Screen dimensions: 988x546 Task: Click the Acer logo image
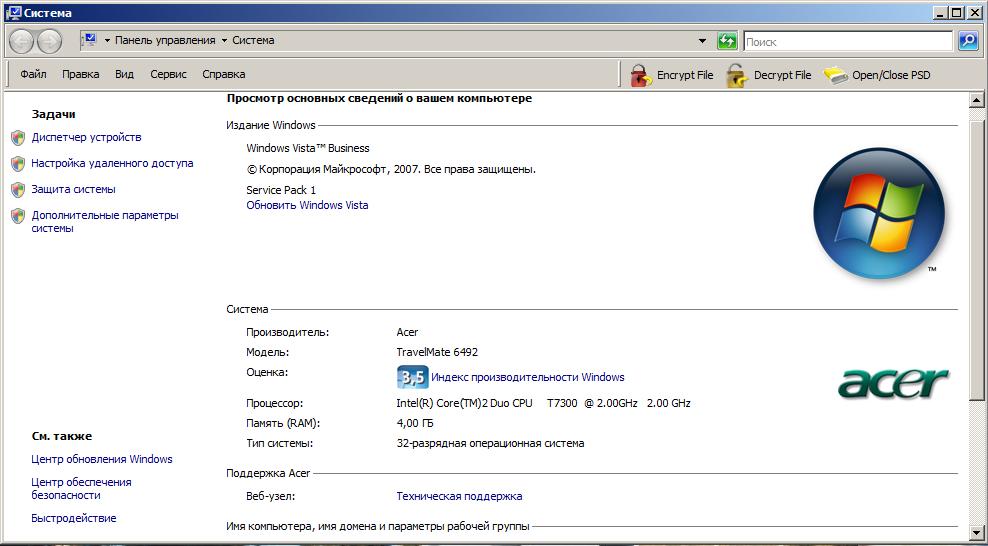pos(893,382)
